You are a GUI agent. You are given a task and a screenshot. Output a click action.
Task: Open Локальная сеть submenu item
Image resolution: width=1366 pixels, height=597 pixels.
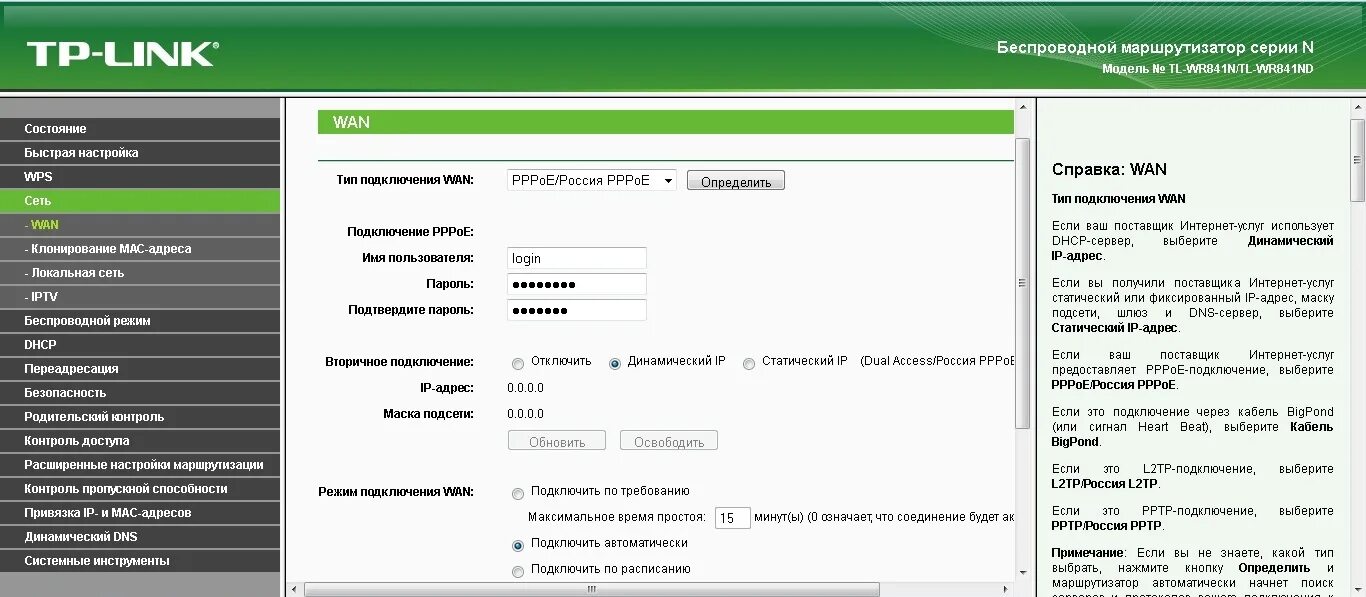140,273
